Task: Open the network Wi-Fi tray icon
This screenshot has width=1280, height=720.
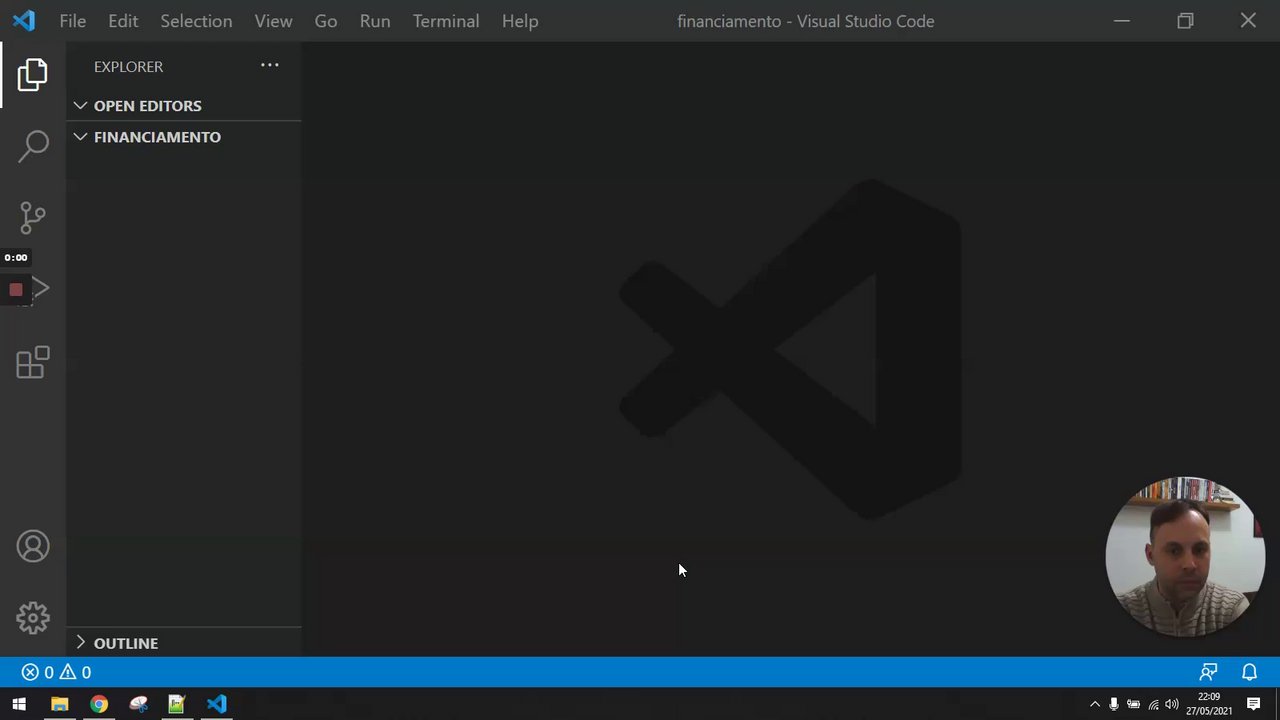Action: point(1153,704)
